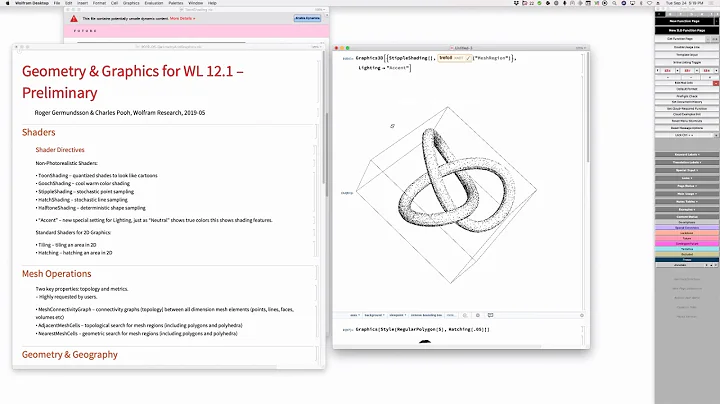Click the StippleShading bullet line
Image resolution: width=720 pixels, height=404 pixels.
click(x=85, y=191)
